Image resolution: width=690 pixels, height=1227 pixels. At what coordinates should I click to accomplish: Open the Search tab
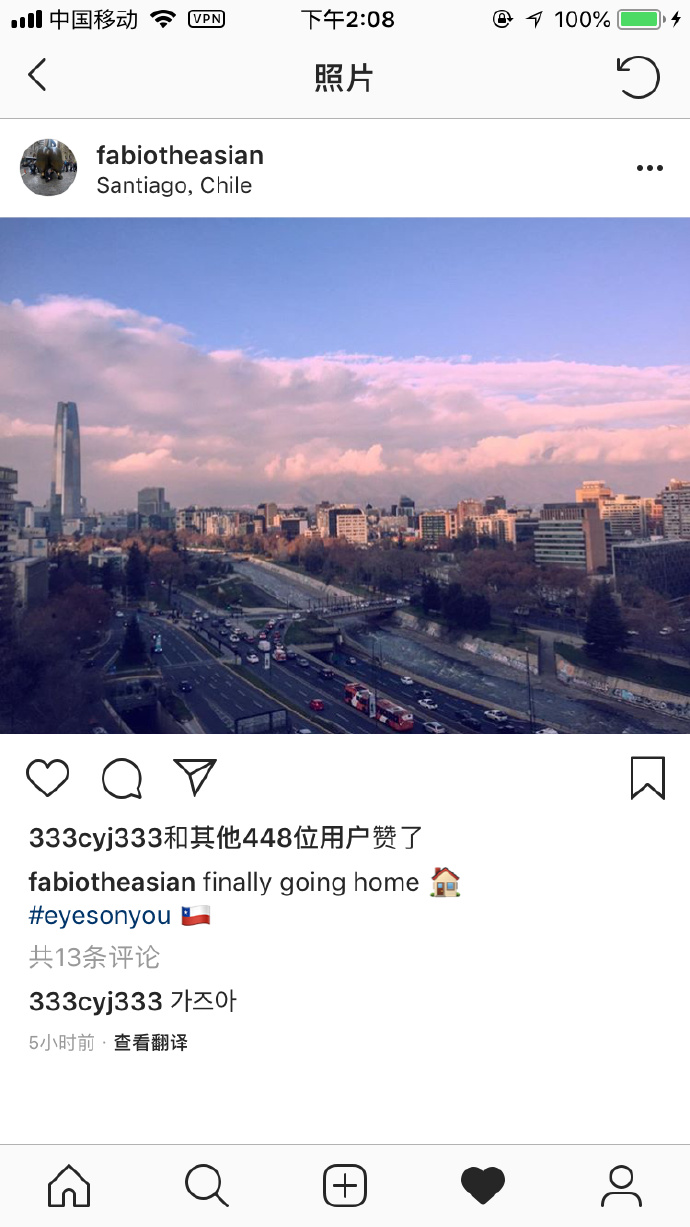207,1186
